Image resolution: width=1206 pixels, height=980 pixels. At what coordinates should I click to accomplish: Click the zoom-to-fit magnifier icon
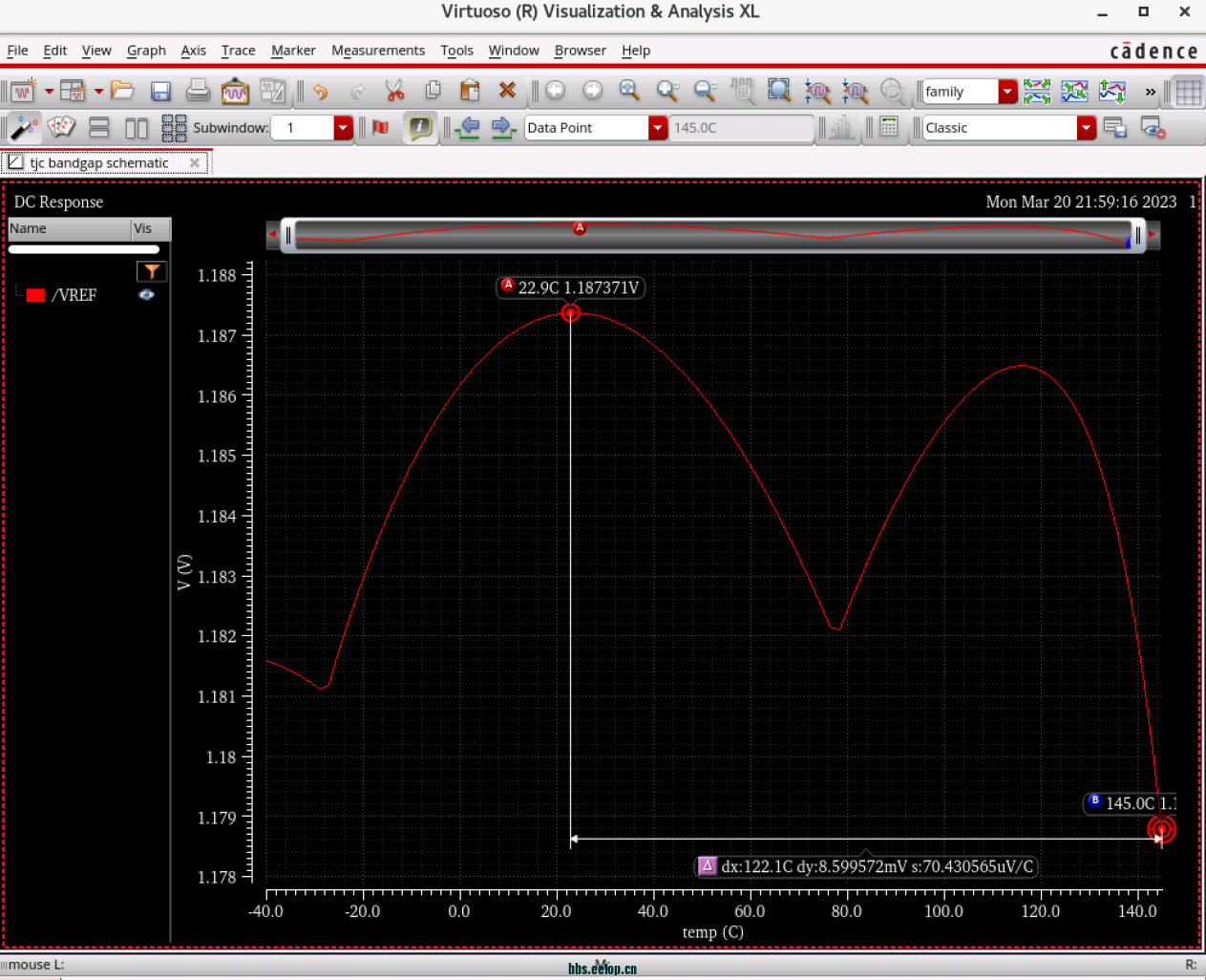[629, 91]
